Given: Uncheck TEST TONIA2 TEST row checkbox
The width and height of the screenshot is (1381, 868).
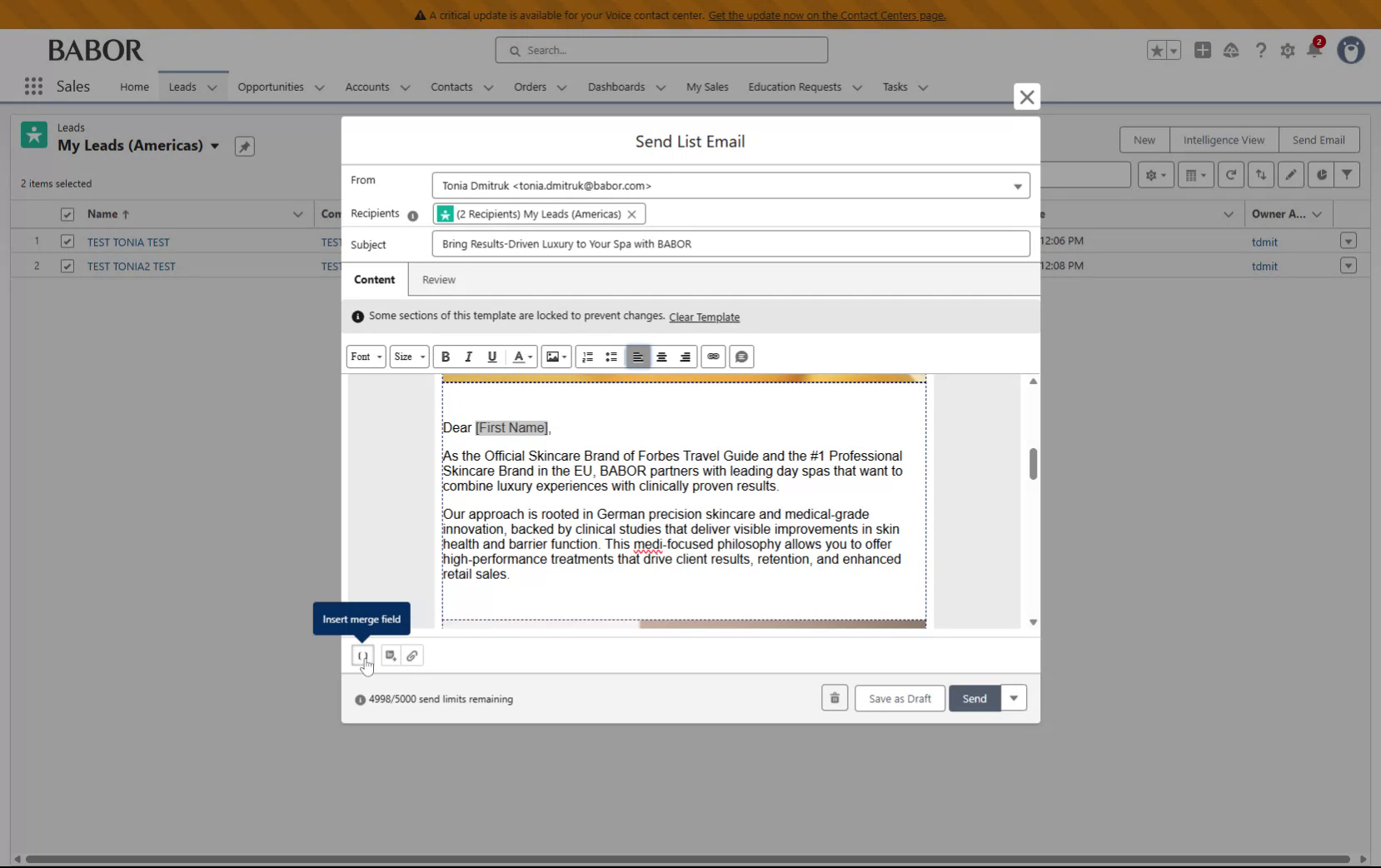Looking at the screenshot, I should (67, 266).
